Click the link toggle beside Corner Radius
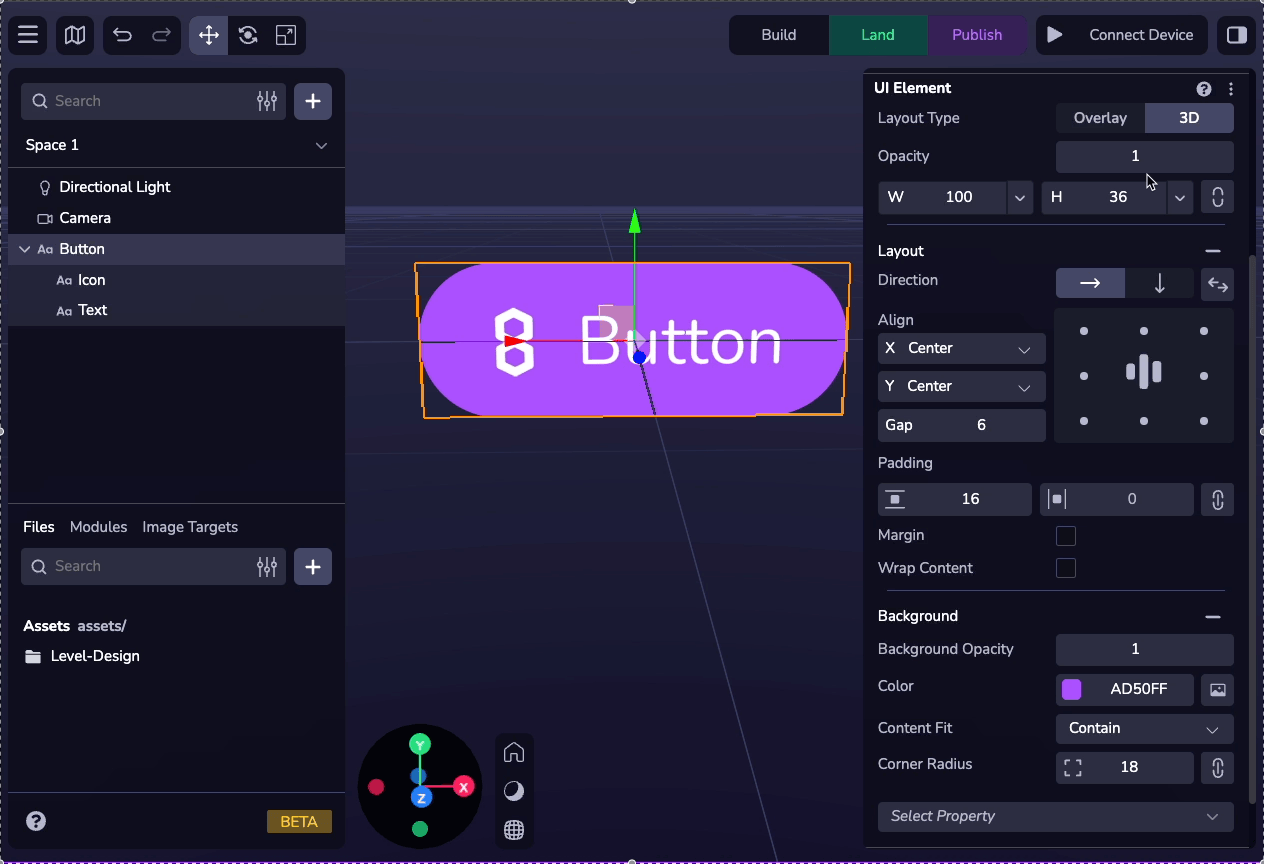The image size is (1264, 864). pyautogui.click(x=1216, y=768)
